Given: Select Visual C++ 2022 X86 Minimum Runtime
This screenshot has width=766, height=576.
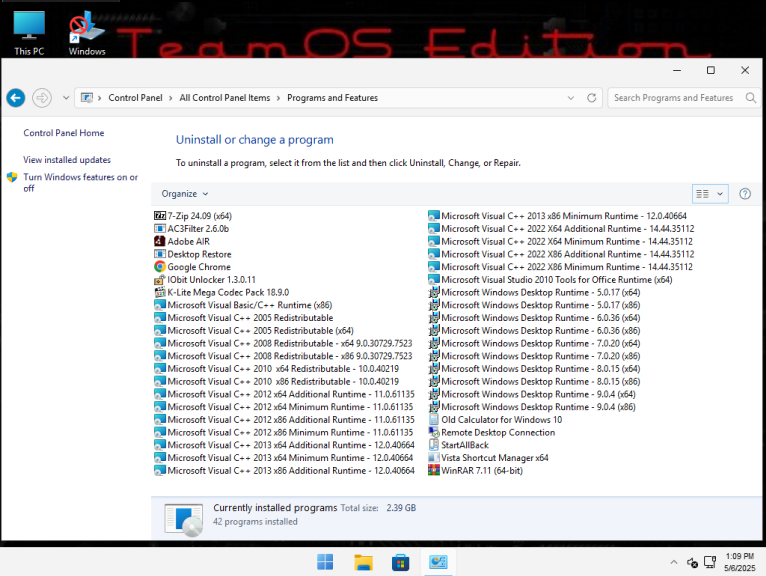Looking at the screenshot, I should 560,266.
